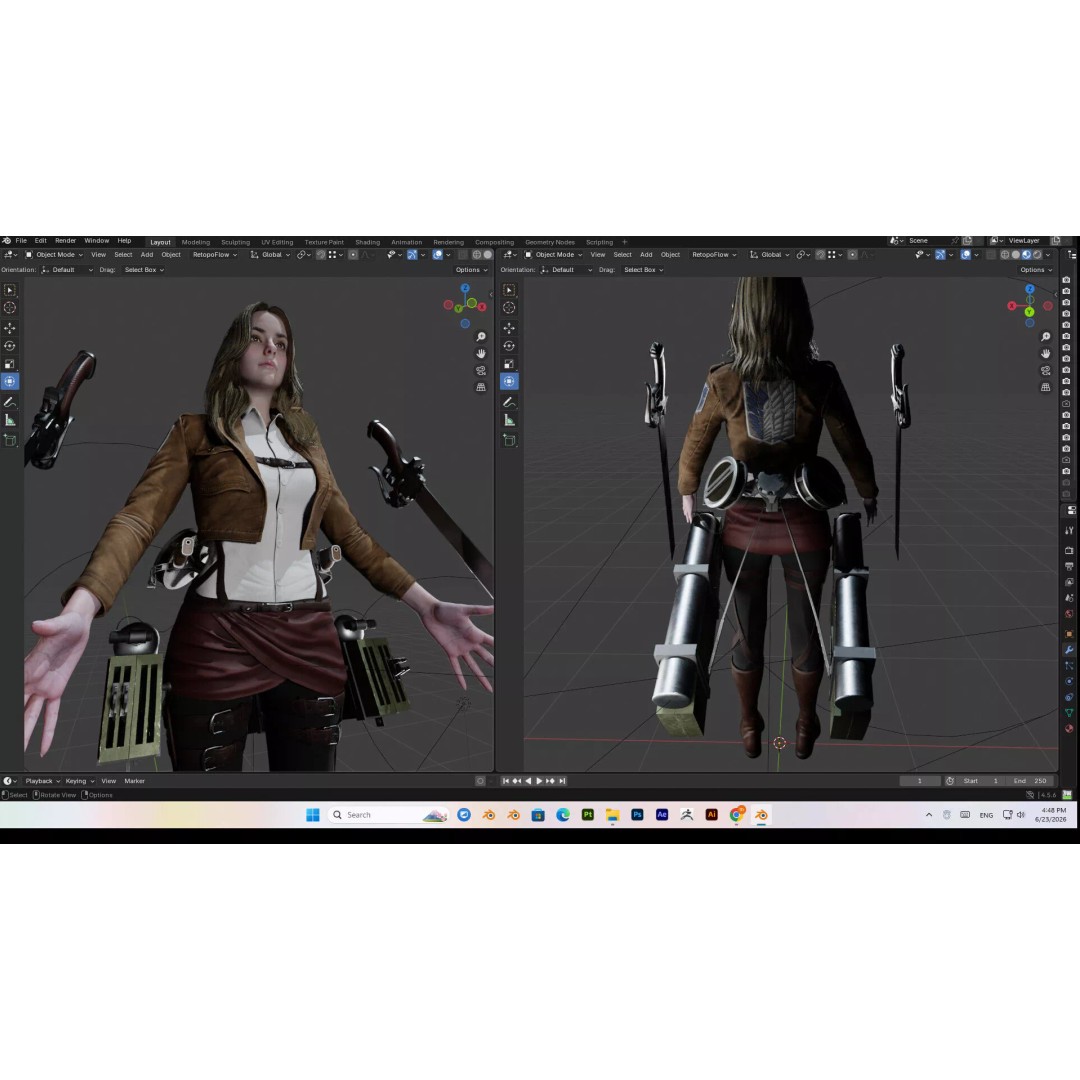1080x1080 pixels.
Task: Toggle overlays in left viewport header
Action: [x=437, y=255]
